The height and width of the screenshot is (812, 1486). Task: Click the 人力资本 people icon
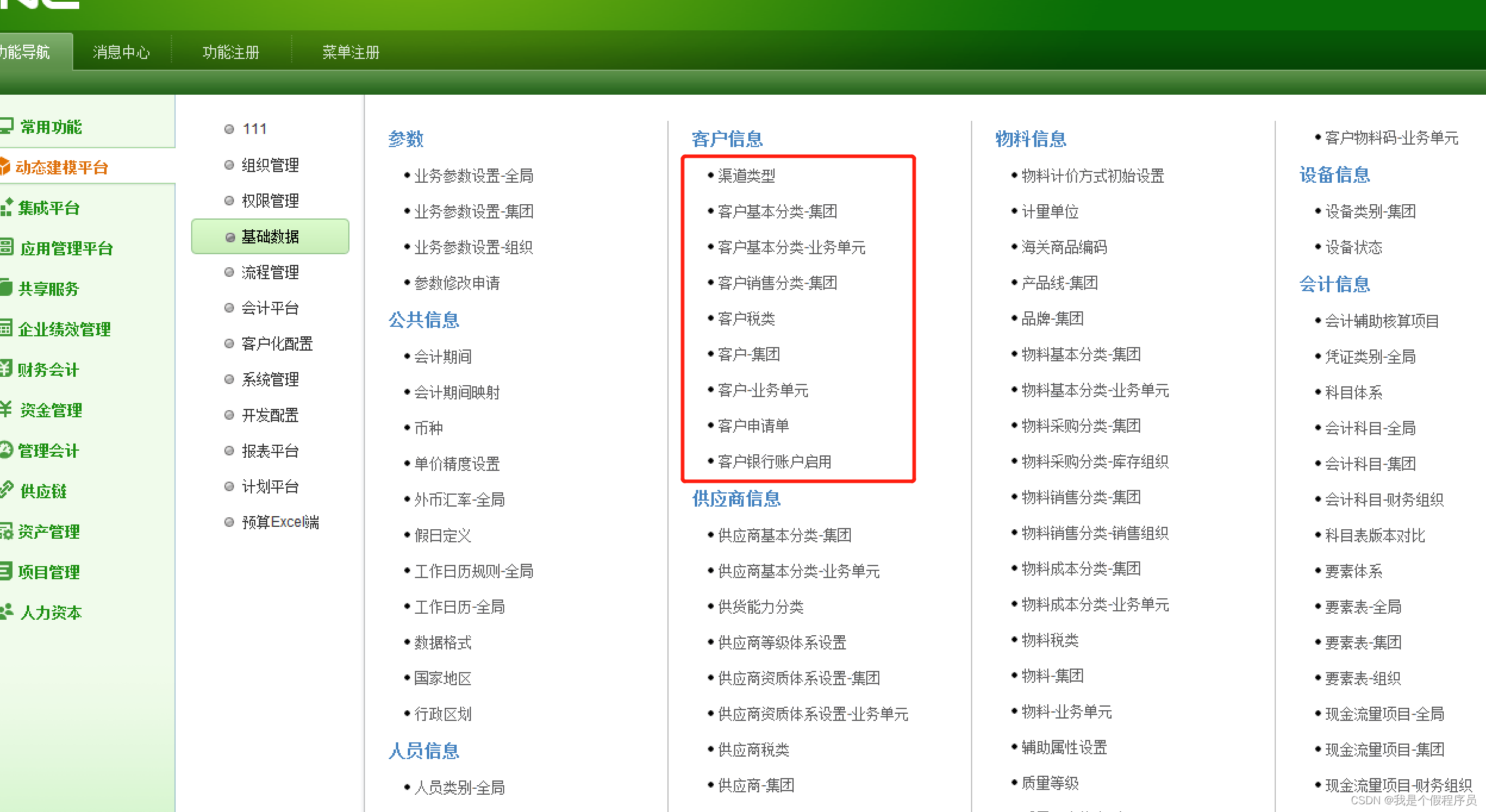7,612
